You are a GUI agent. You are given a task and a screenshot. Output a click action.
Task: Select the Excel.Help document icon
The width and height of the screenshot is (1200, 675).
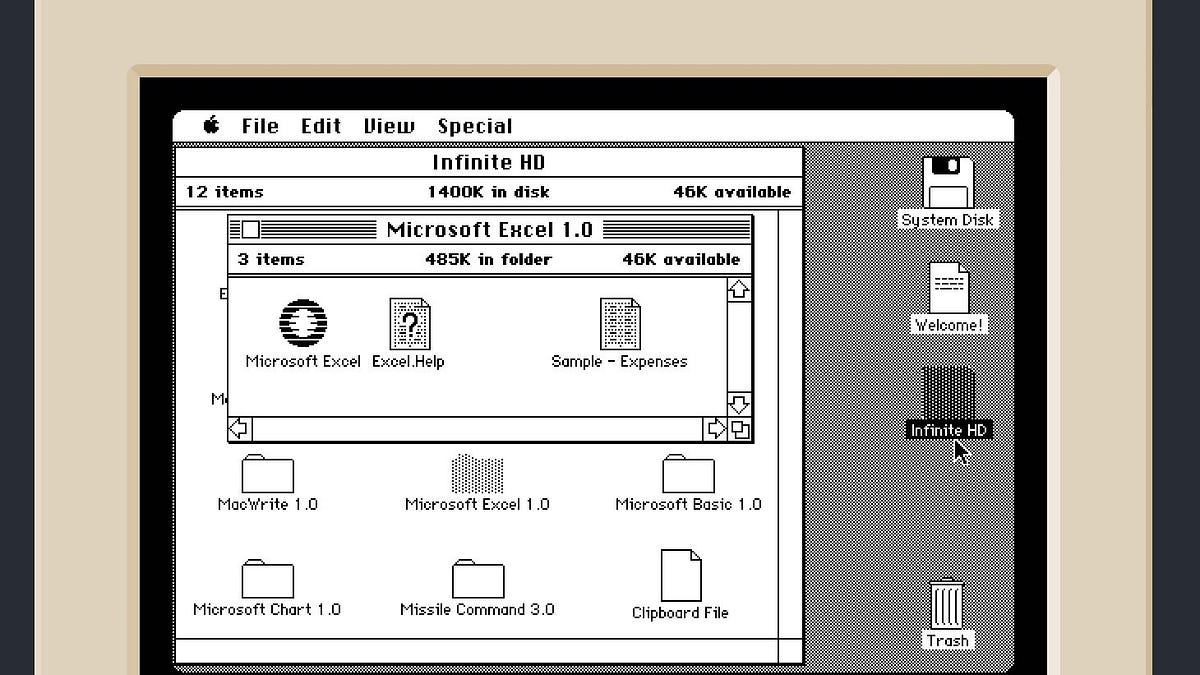tap(408, 322)
